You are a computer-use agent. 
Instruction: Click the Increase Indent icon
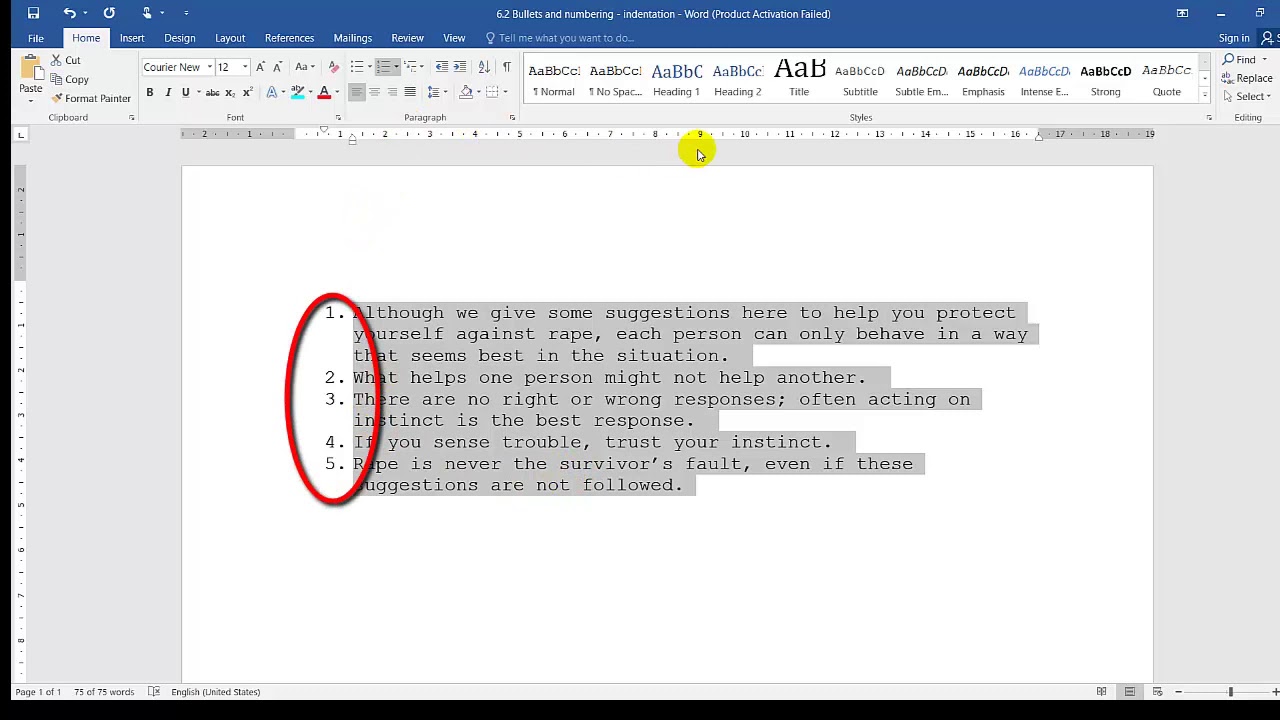click(460, 67)
